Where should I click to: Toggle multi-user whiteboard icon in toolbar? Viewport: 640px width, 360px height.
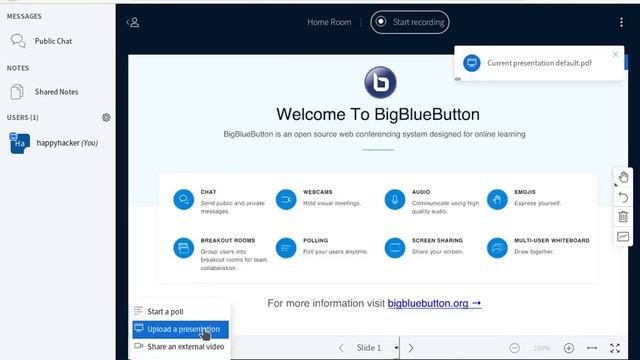point(623,236)
